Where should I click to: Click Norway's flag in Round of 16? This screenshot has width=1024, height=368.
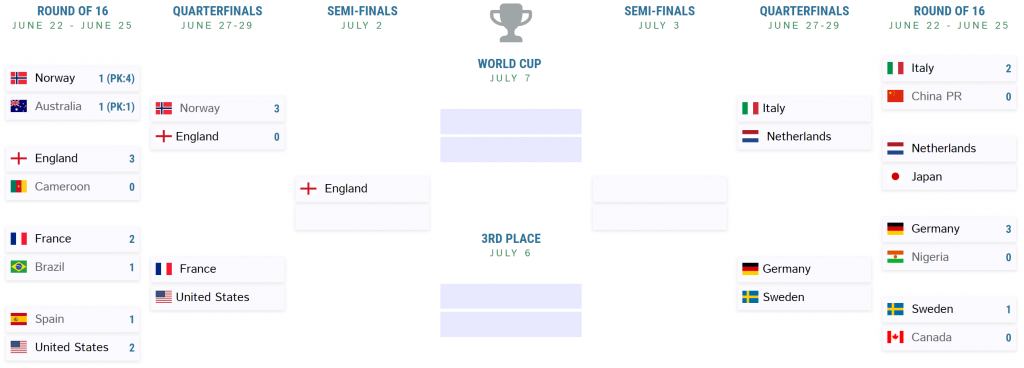pyautogui.click(x=19, y=78)
